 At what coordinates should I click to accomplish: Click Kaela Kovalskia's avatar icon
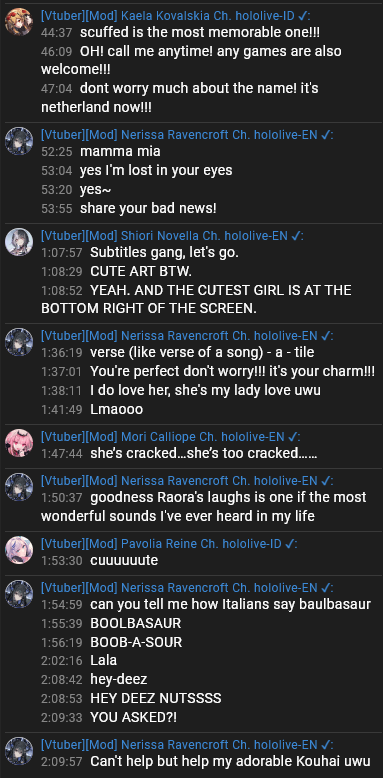point(19,22)
